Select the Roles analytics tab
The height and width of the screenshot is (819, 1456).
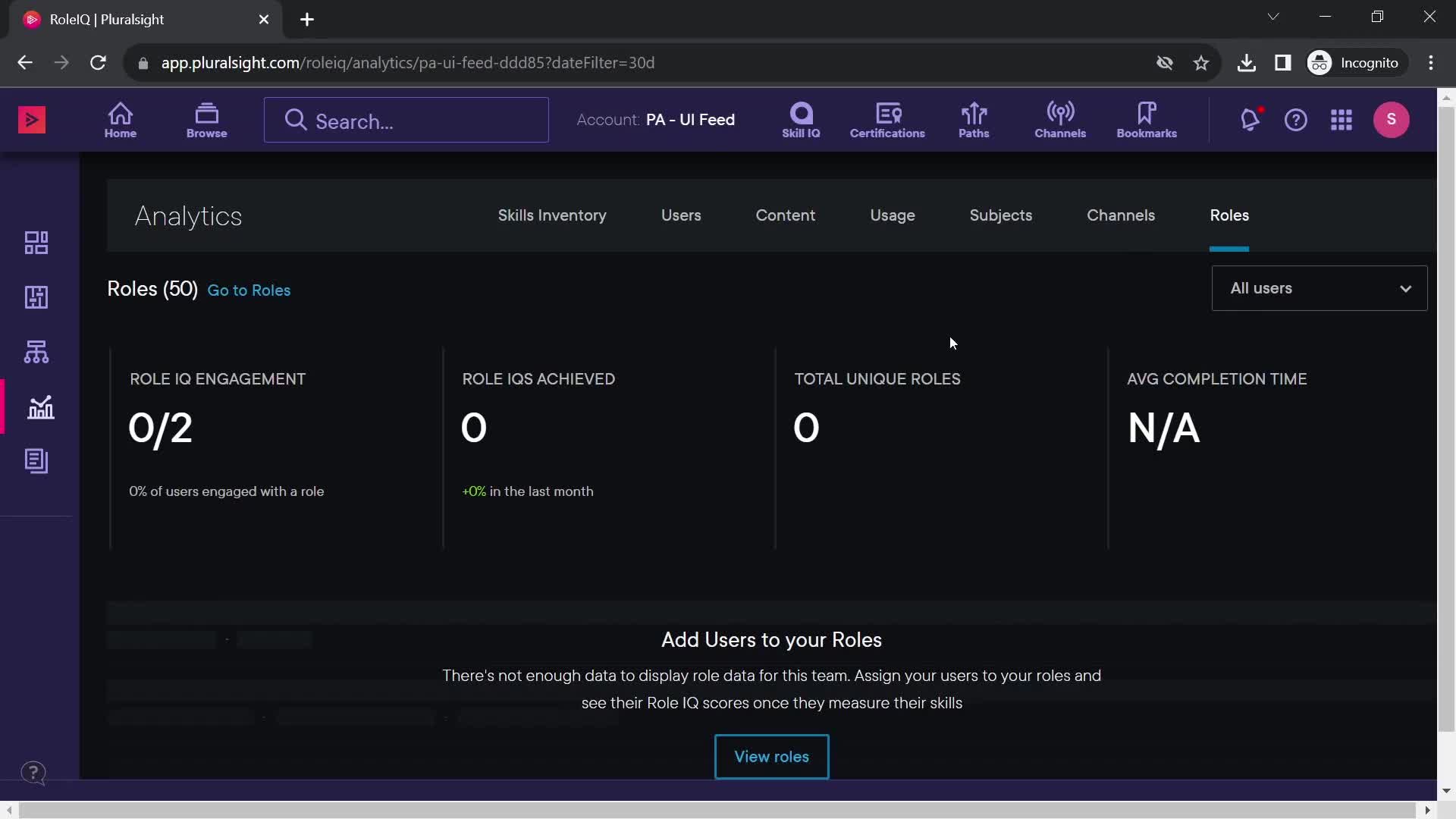pos(1229,215)
